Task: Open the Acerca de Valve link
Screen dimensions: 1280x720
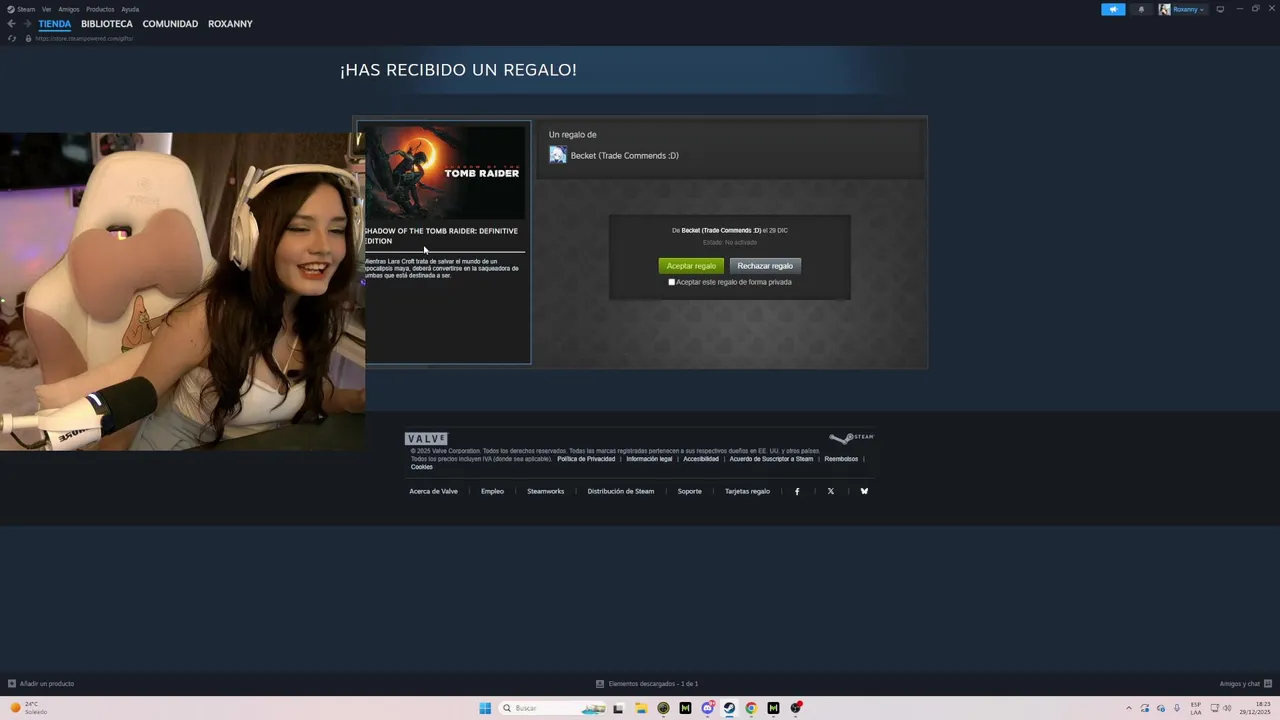Action: pos(433,491)
